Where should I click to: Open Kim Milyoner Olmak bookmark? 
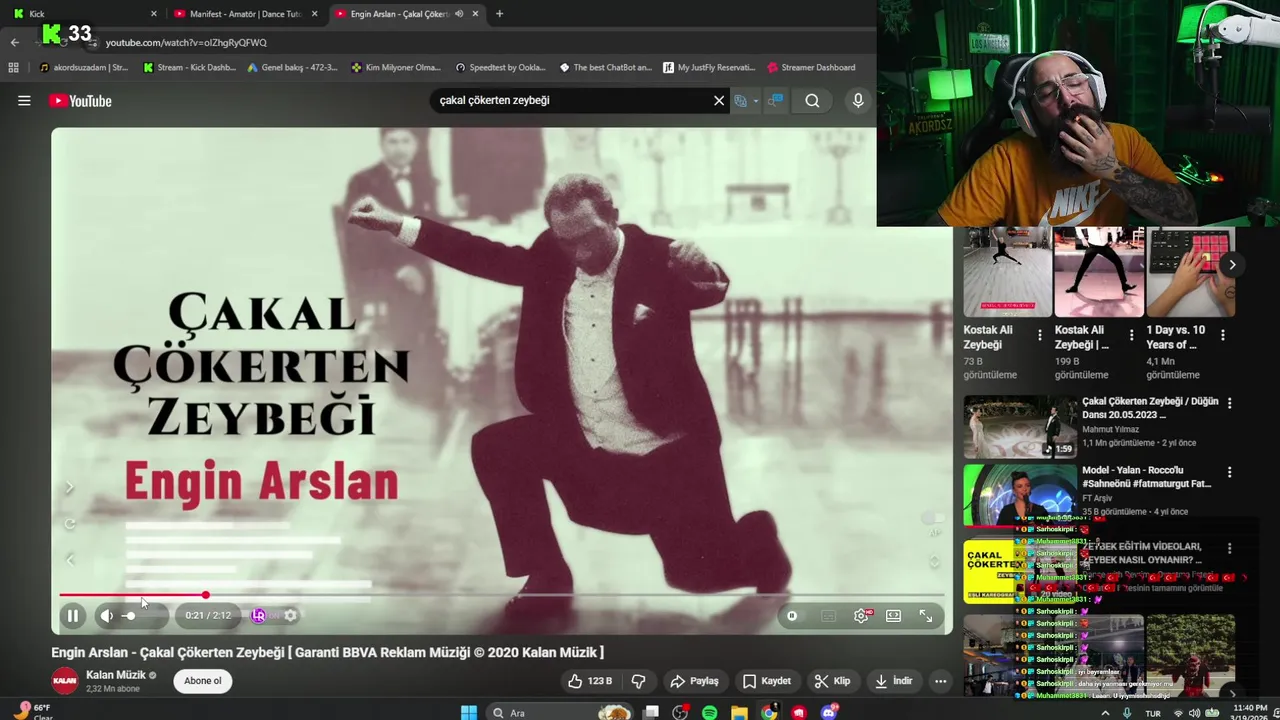coord(395,68)
